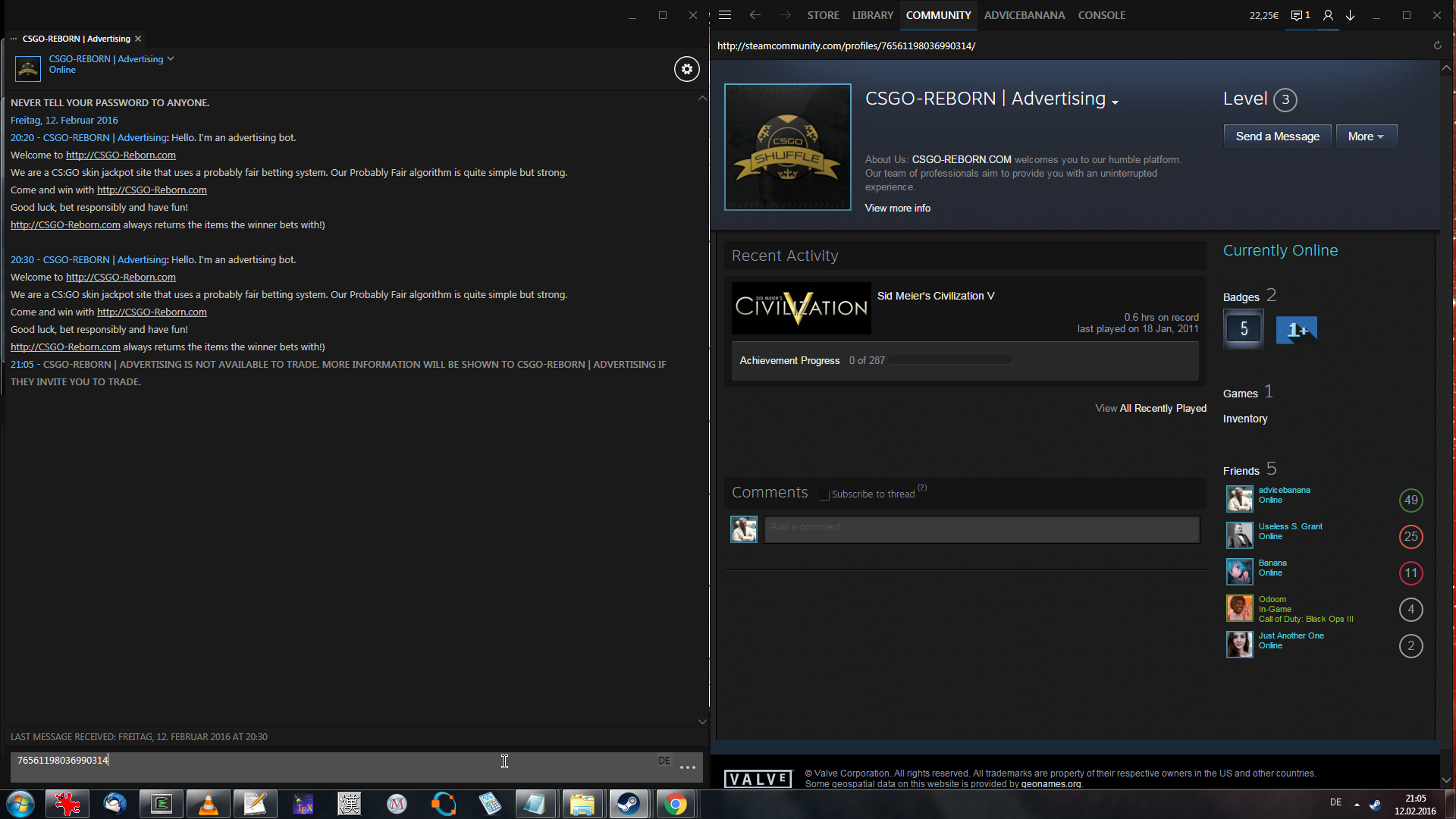Open the chat input options ellipsis
This screenshot has width=1456, height=819.
click(x=687, y=767)
